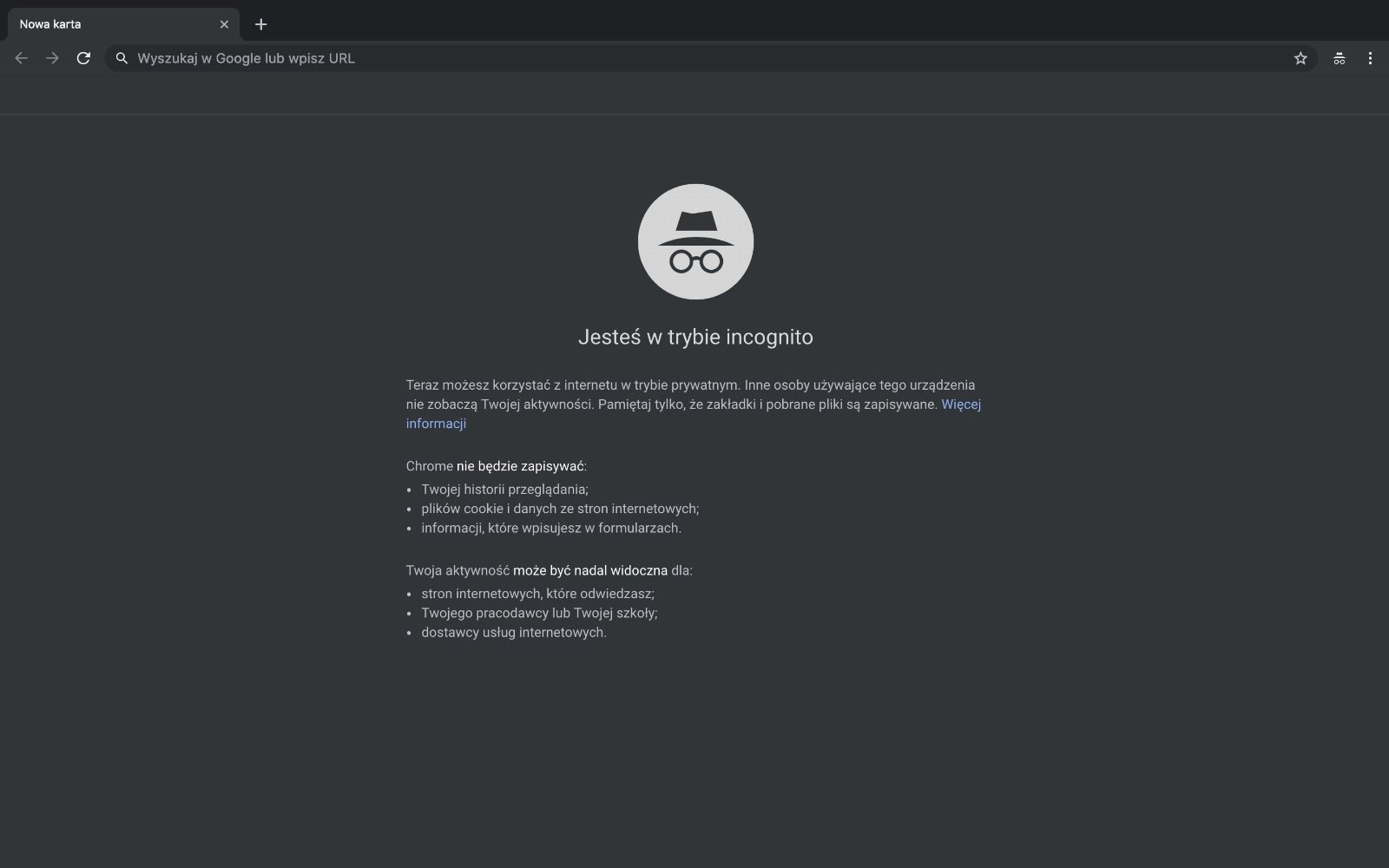Click the dostawcy usług internetowych bullet
Screen dimensions: 1389x868
coord(514,632)
